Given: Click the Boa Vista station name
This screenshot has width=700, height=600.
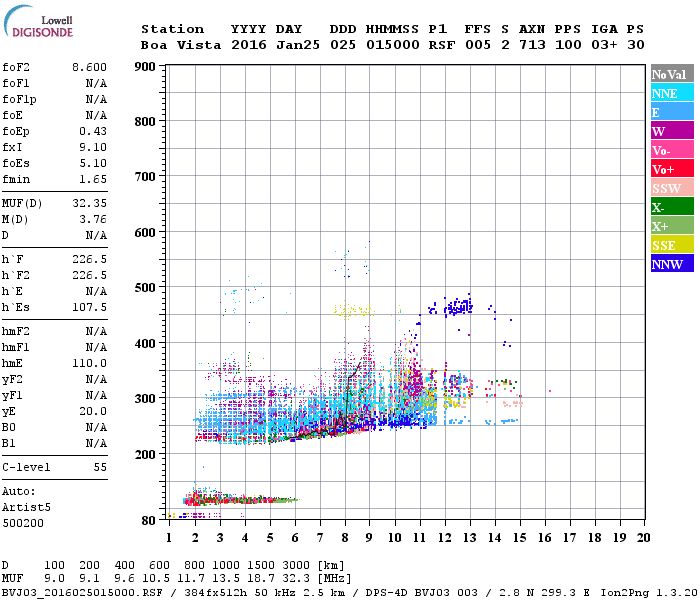Looking at the screenshot, I should pos(181,45).
